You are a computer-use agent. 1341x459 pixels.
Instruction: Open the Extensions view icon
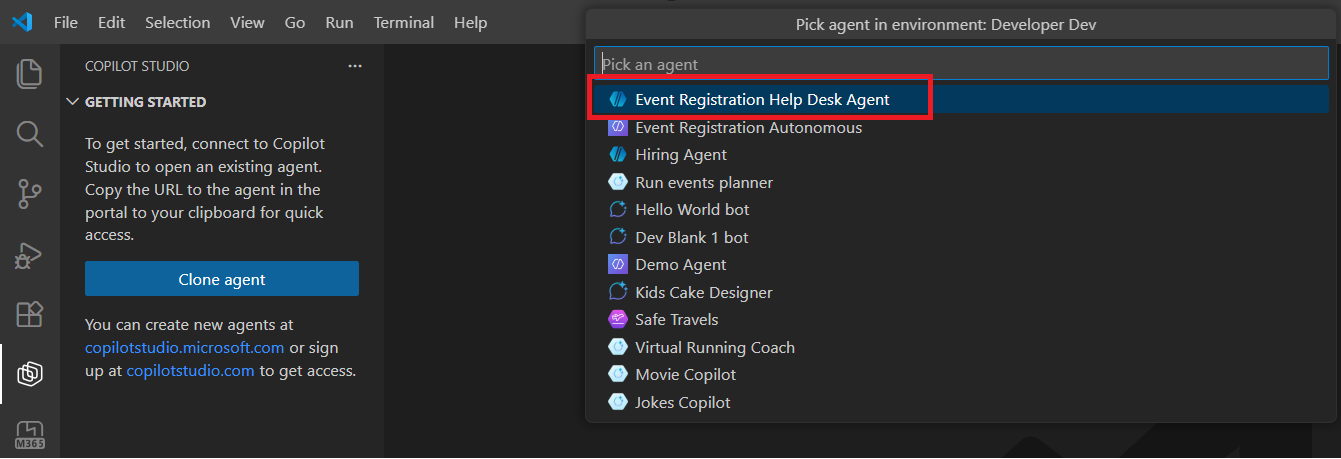point(30,314)
